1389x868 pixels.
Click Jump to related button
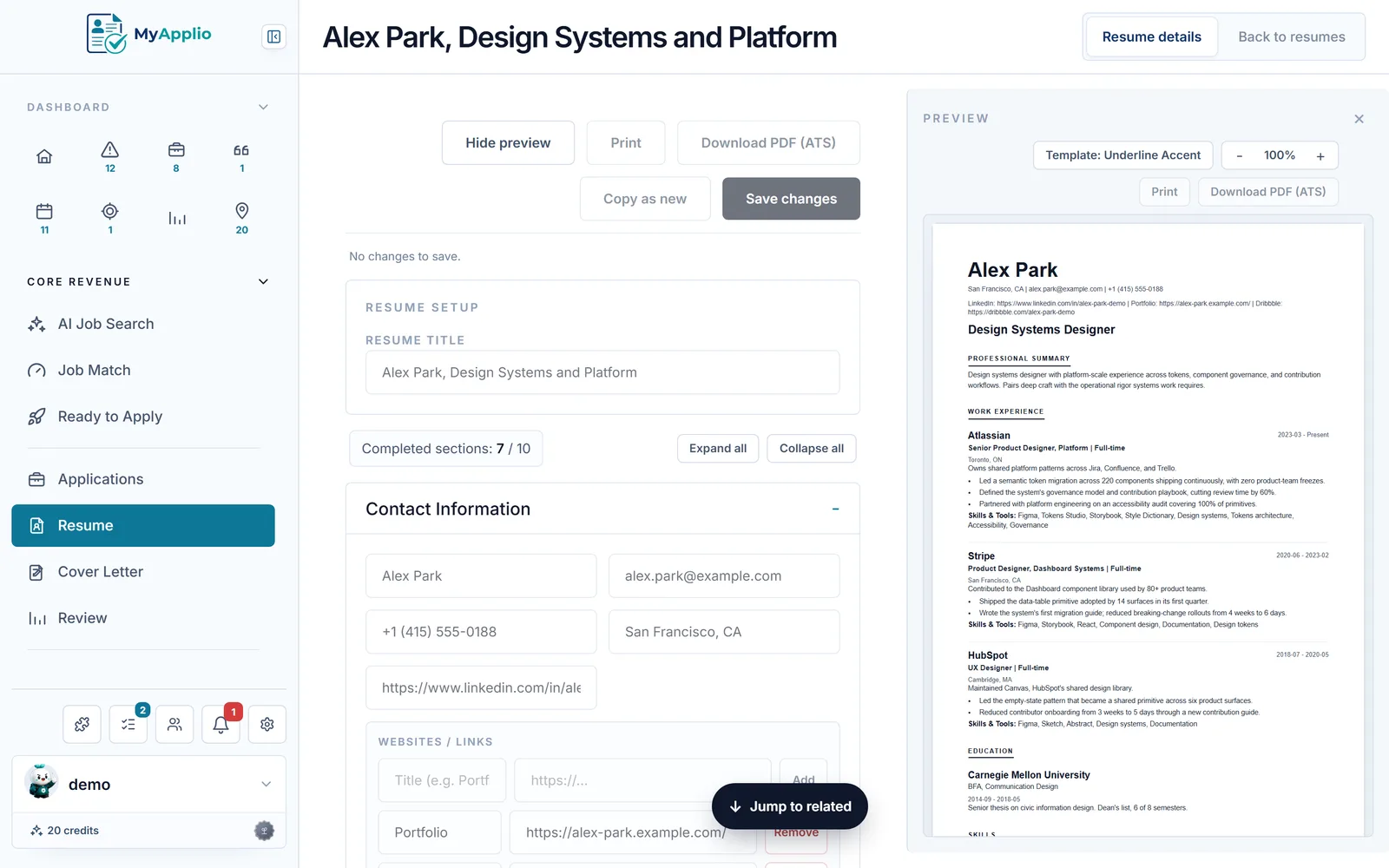[x=789, y=806]
